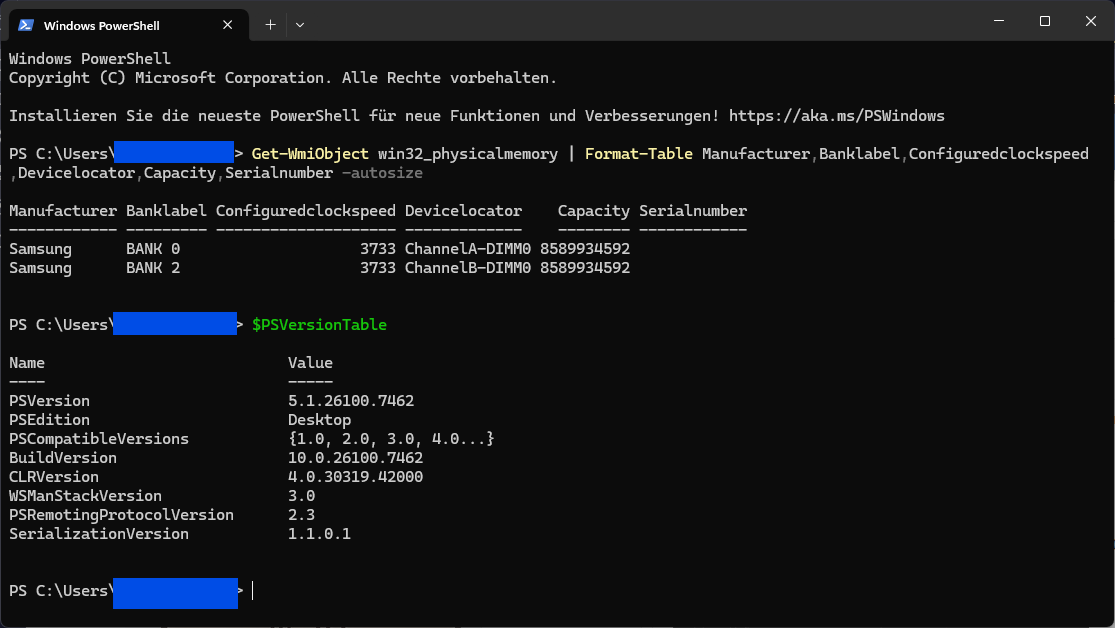Open the aka.ms/PSWindows link

pos(836,116)
